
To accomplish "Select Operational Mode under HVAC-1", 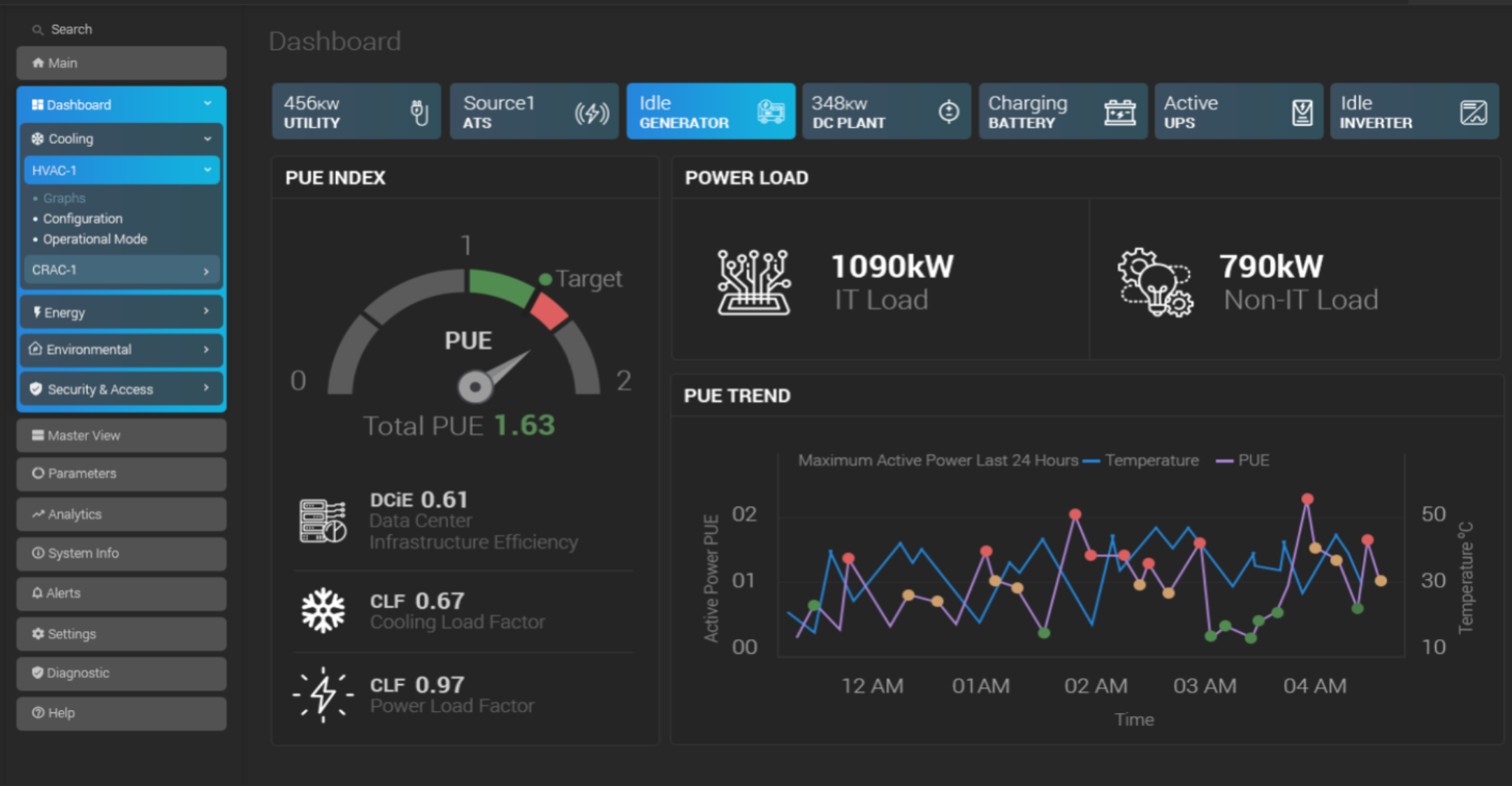I will (96, 239).
